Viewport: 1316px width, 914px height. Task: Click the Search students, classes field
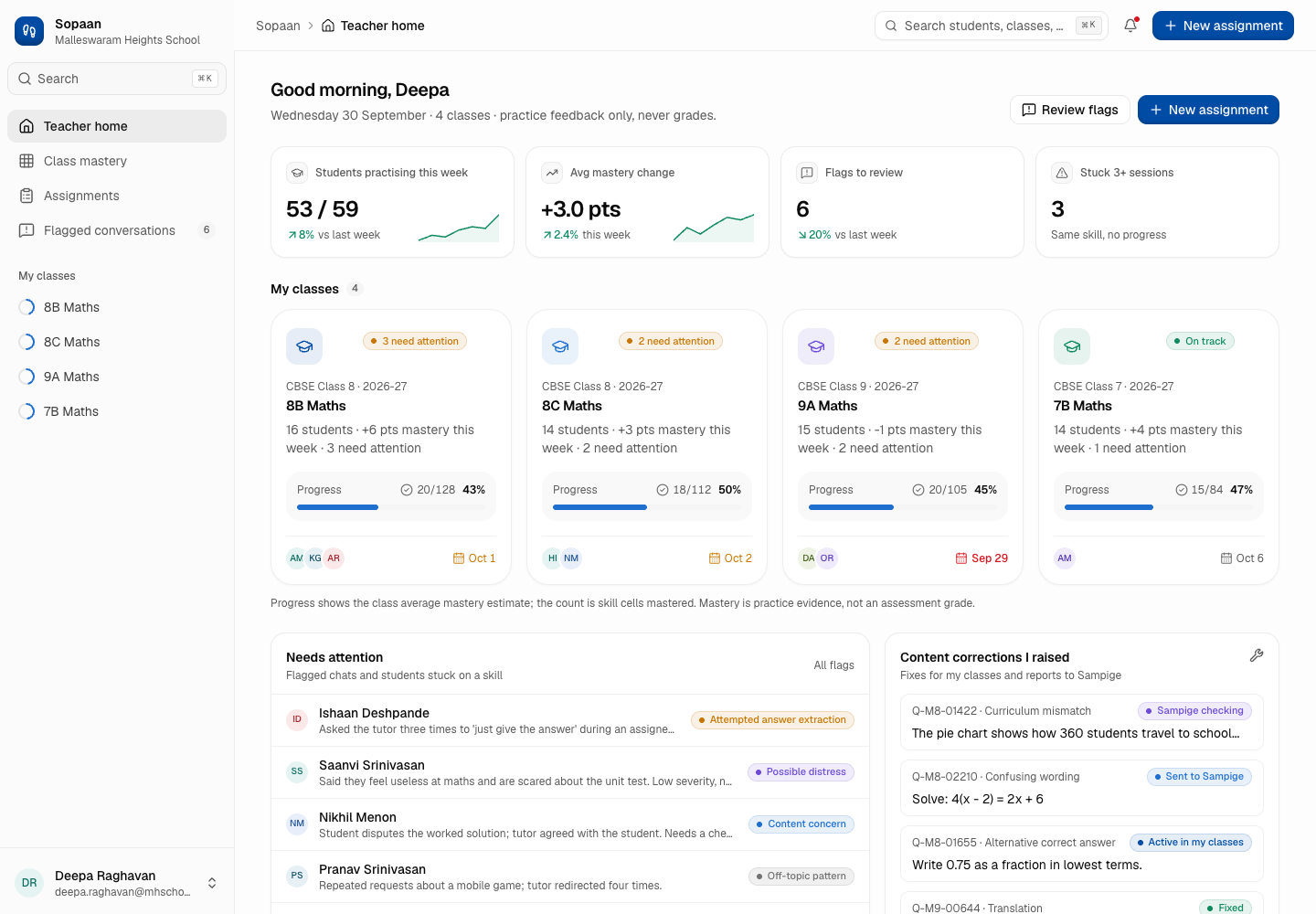(x=992, y=26)
